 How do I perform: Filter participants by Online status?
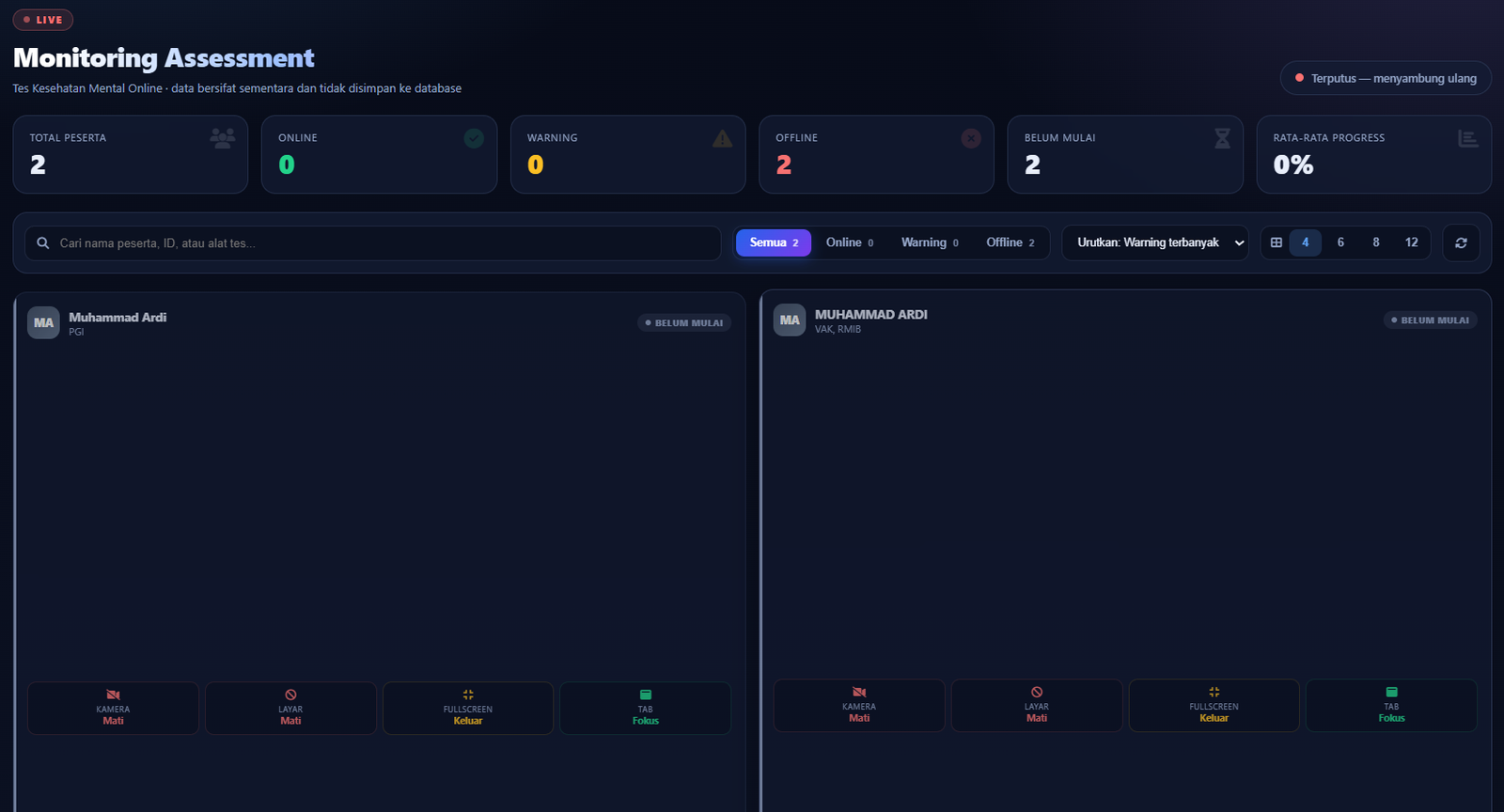[x=850, y=242]
